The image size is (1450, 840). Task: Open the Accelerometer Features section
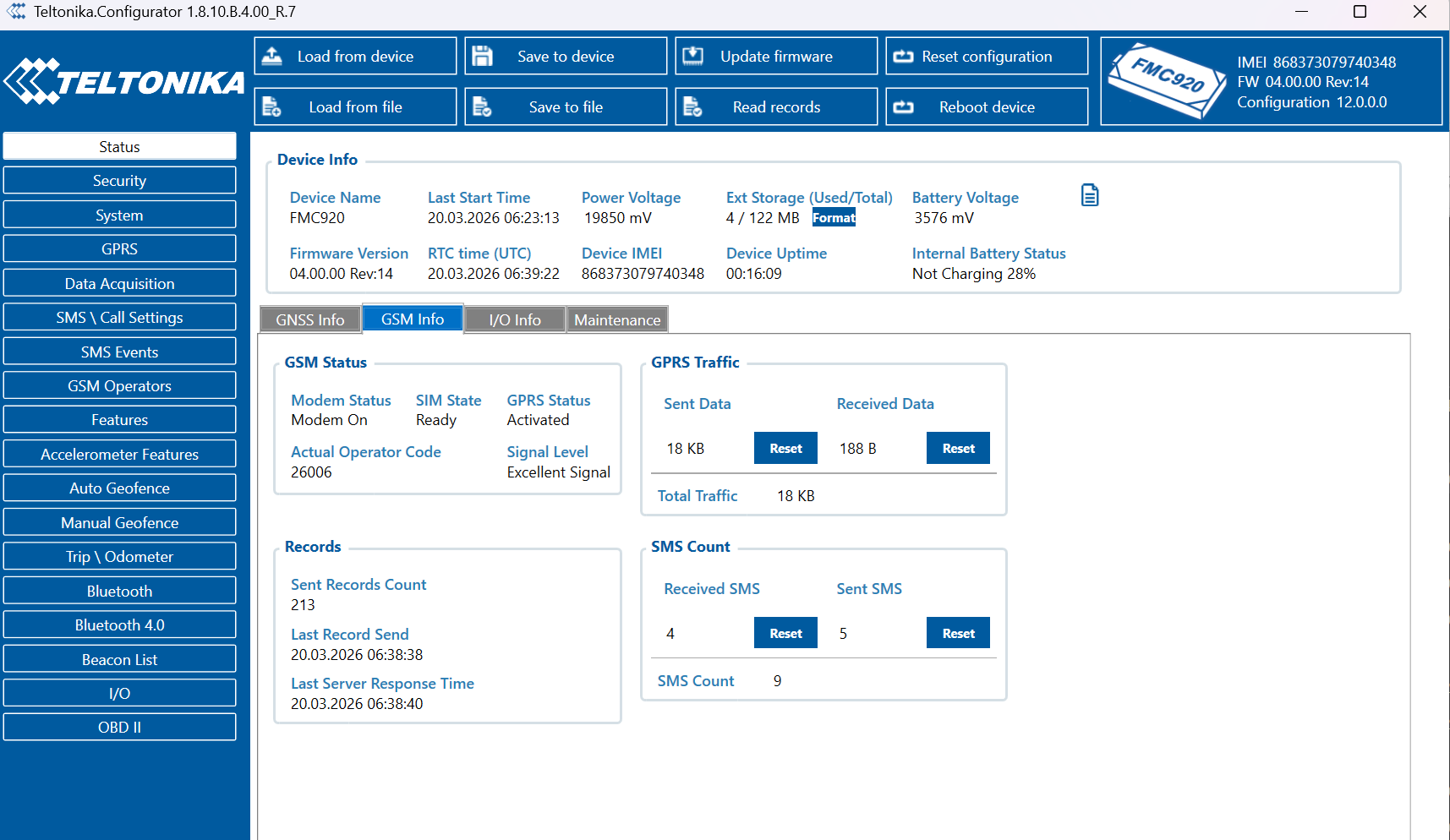tap(119, 455)
